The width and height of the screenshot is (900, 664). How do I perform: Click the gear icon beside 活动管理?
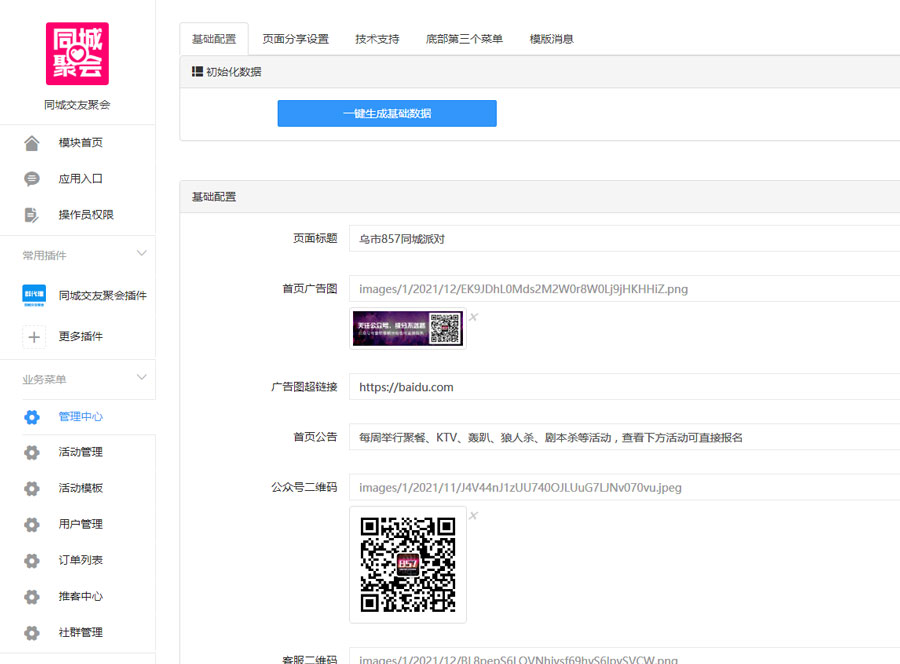tap(32, 453)
